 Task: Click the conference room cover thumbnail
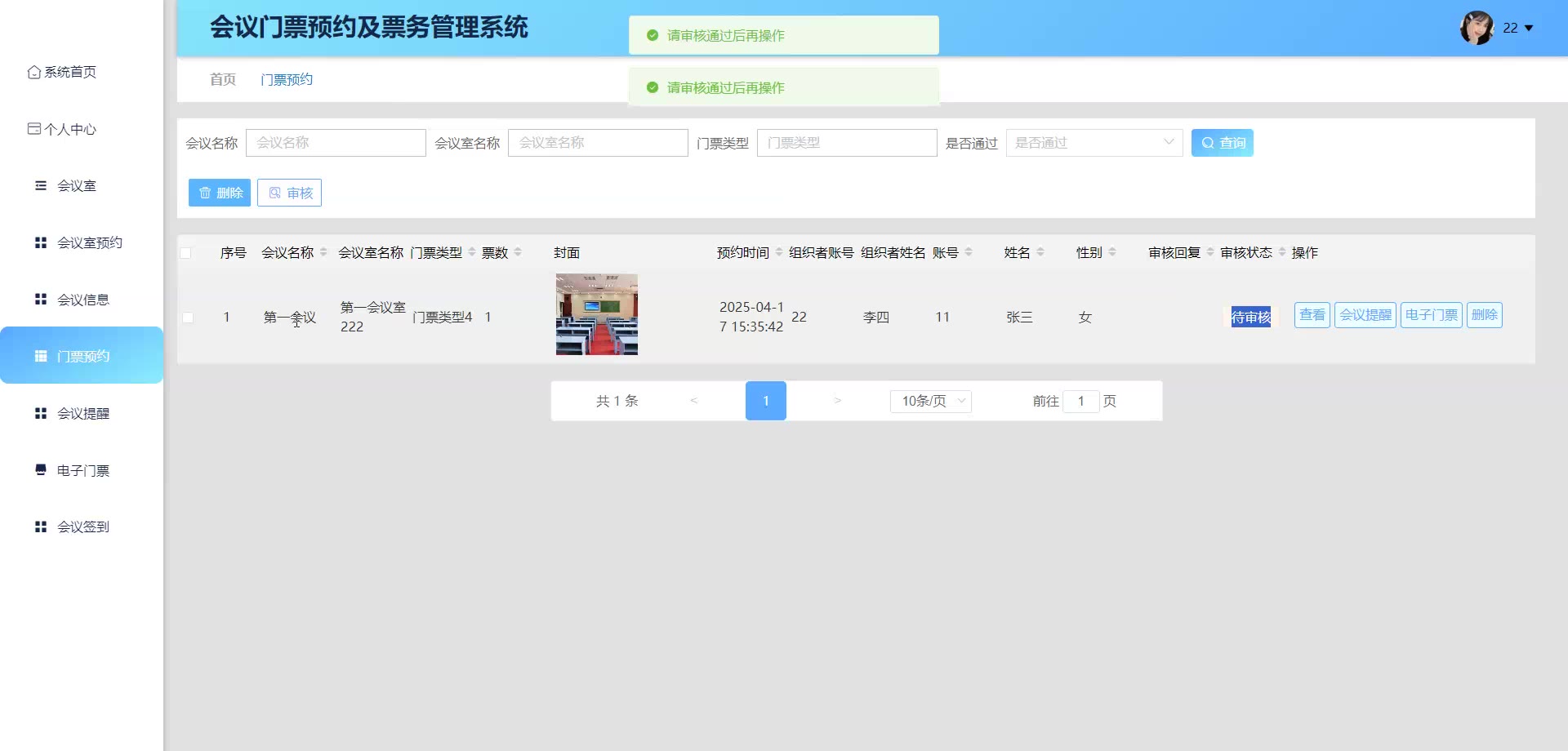point(596,314)
